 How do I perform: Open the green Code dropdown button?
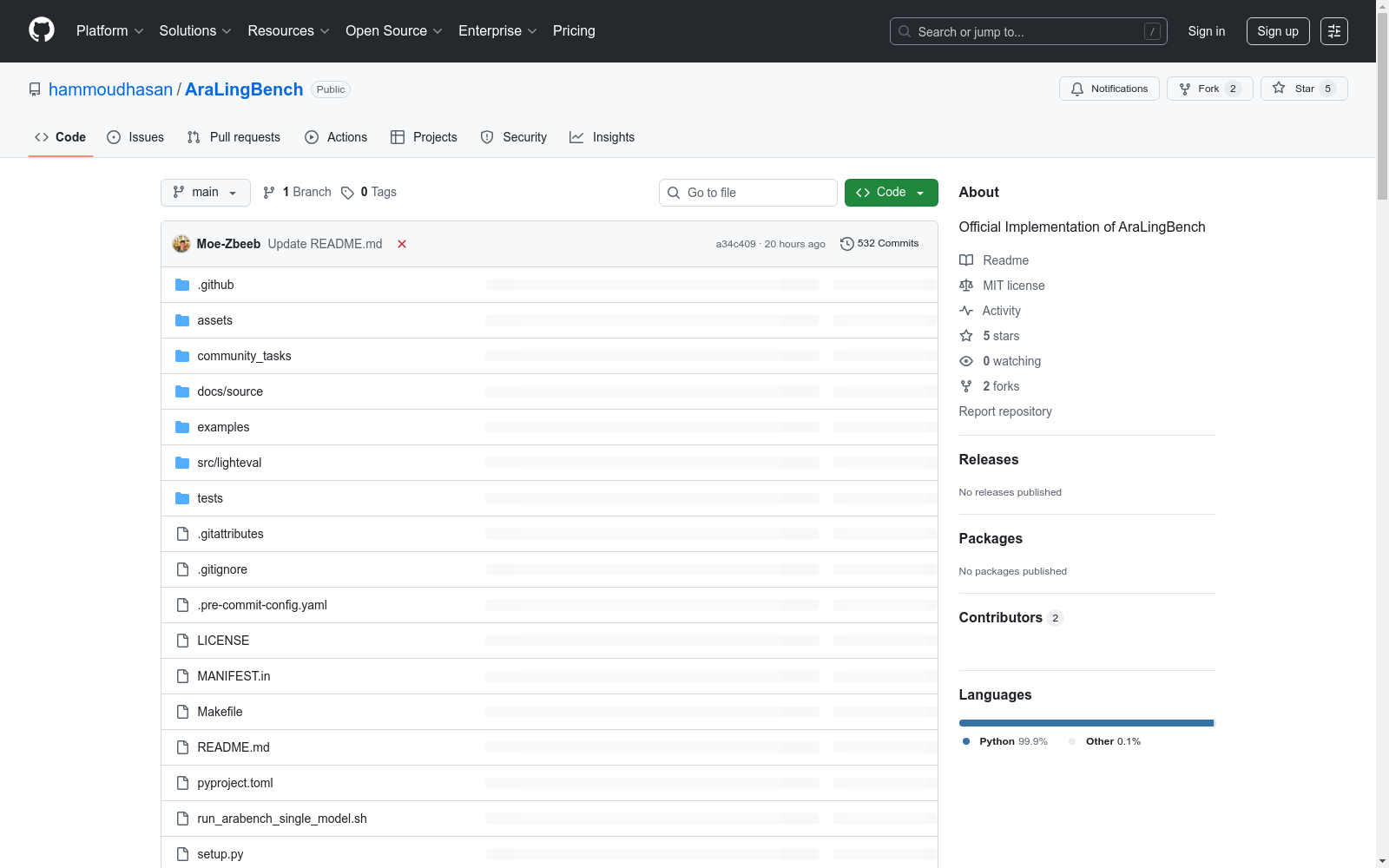click(x=891, y=193)
